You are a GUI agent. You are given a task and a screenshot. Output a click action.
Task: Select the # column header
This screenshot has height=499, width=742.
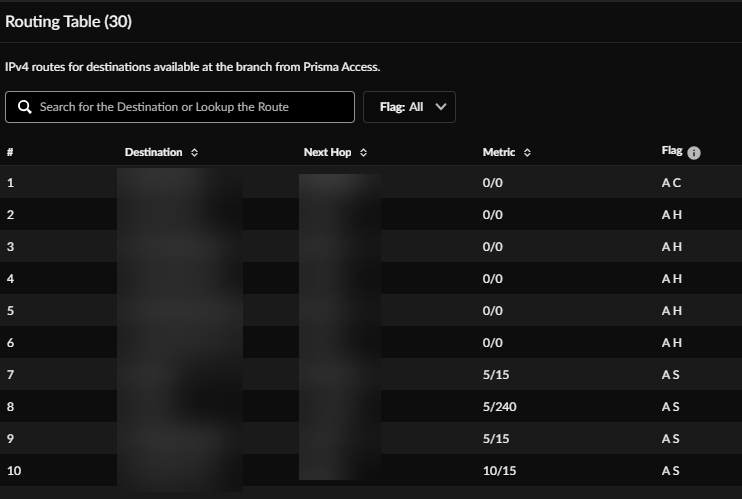tap(10, 153)
